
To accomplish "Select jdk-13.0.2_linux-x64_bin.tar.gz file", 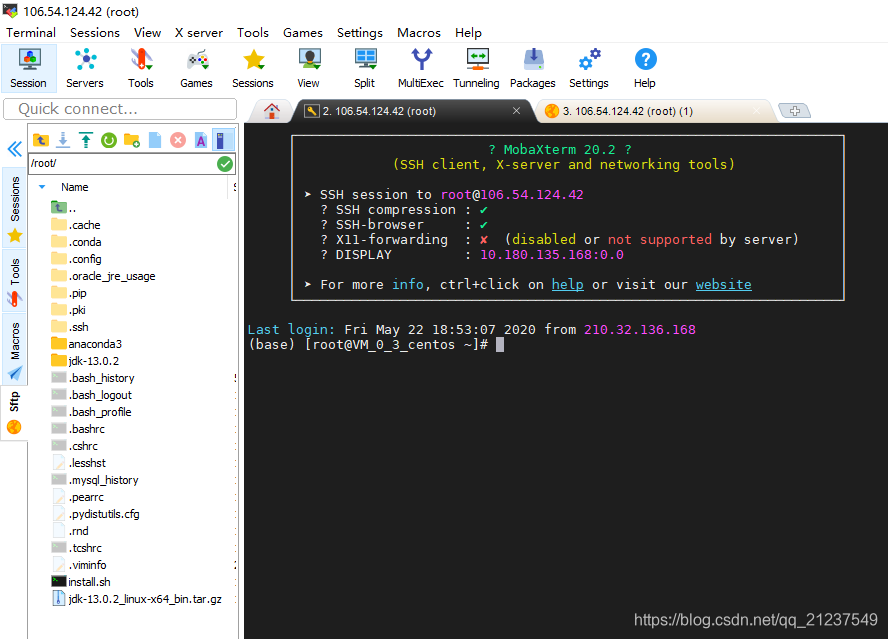I will click(136, 599).
